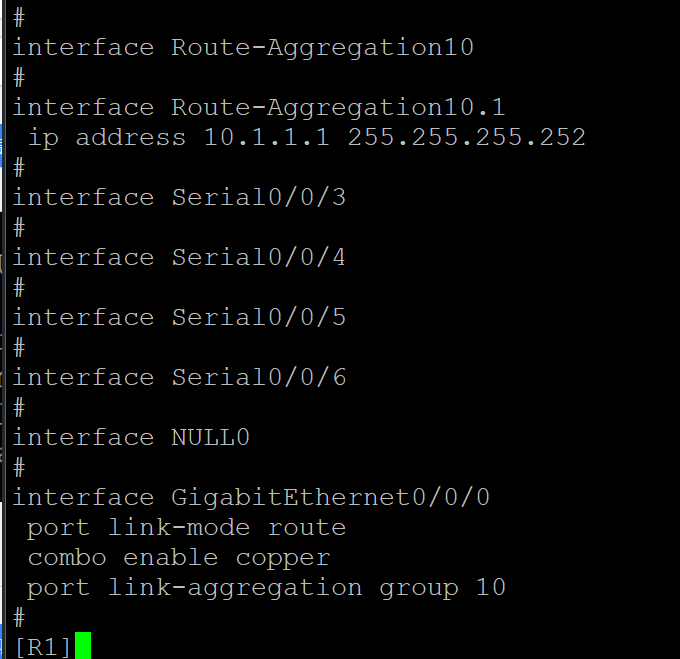This screenshot has width=680, height=659.
Task: Click the Serial0/0/4 interface name
Action: tap(258, 257)
